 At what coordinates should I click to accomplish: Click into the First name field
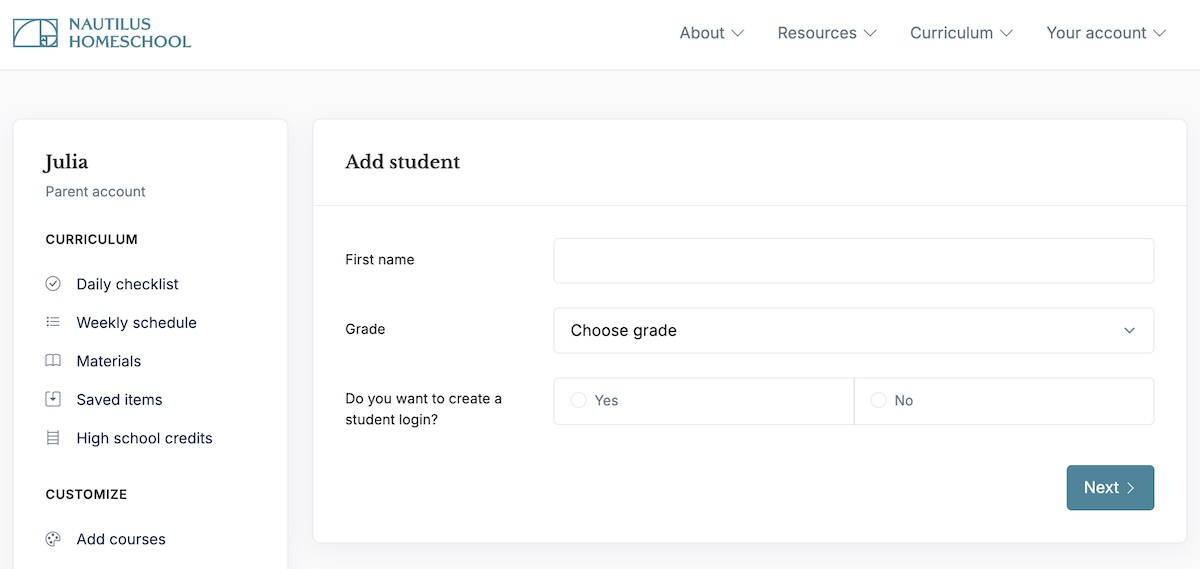pos(853,260)
